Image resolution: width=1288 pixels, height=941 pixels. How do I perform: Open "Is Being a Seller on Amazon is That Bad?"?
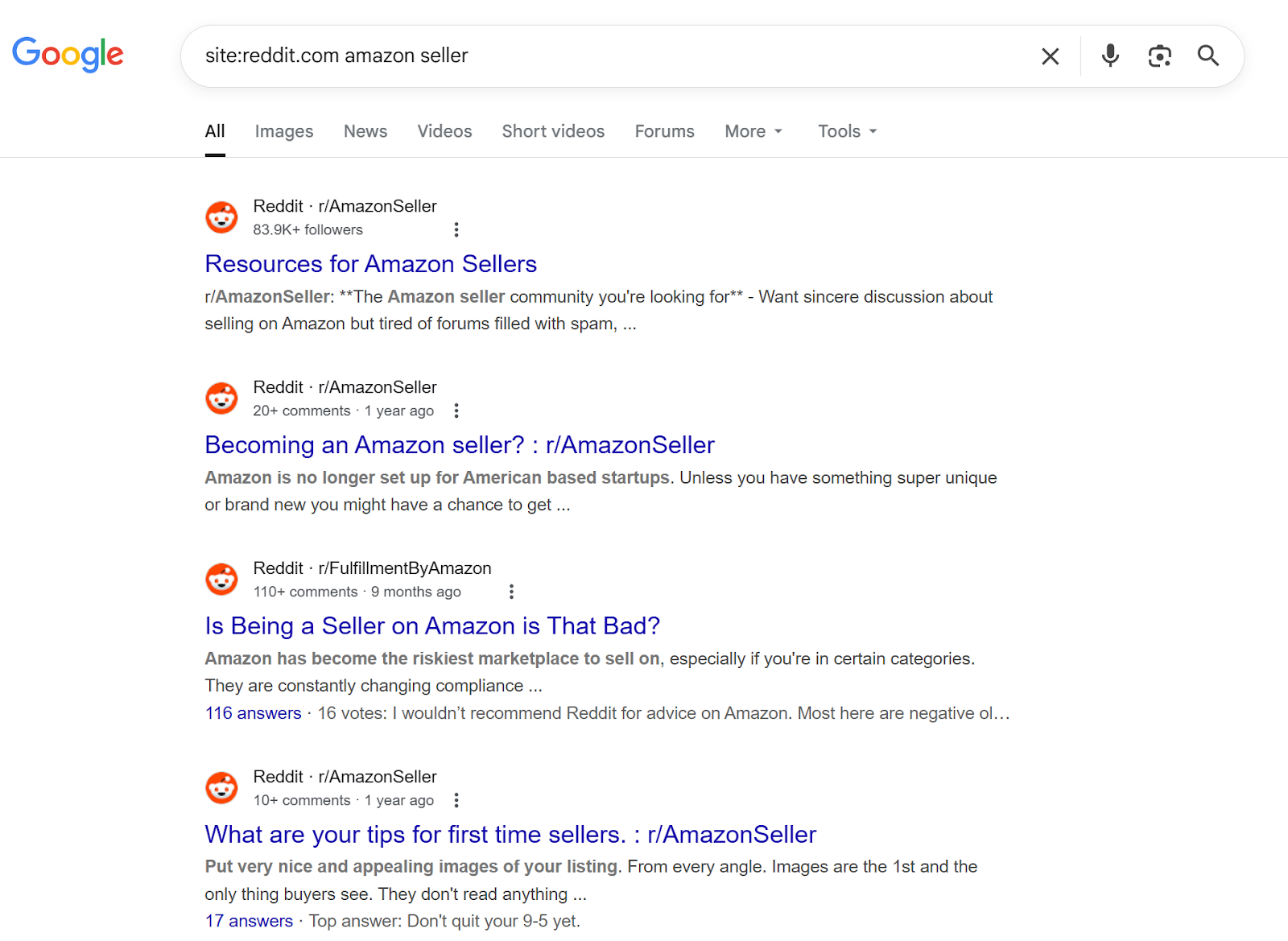[432, 626]
